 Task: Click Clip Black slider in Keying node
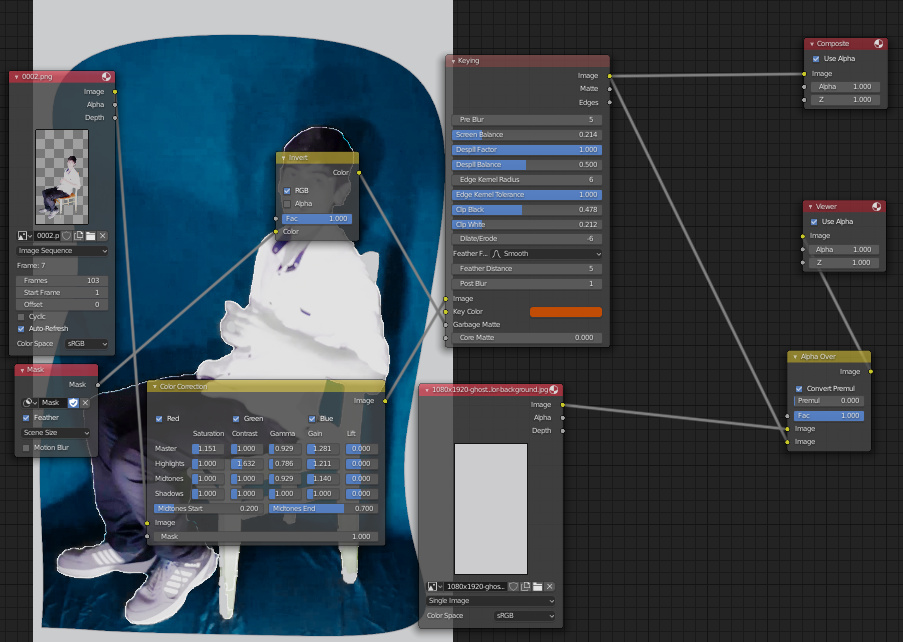coord(527,210)
